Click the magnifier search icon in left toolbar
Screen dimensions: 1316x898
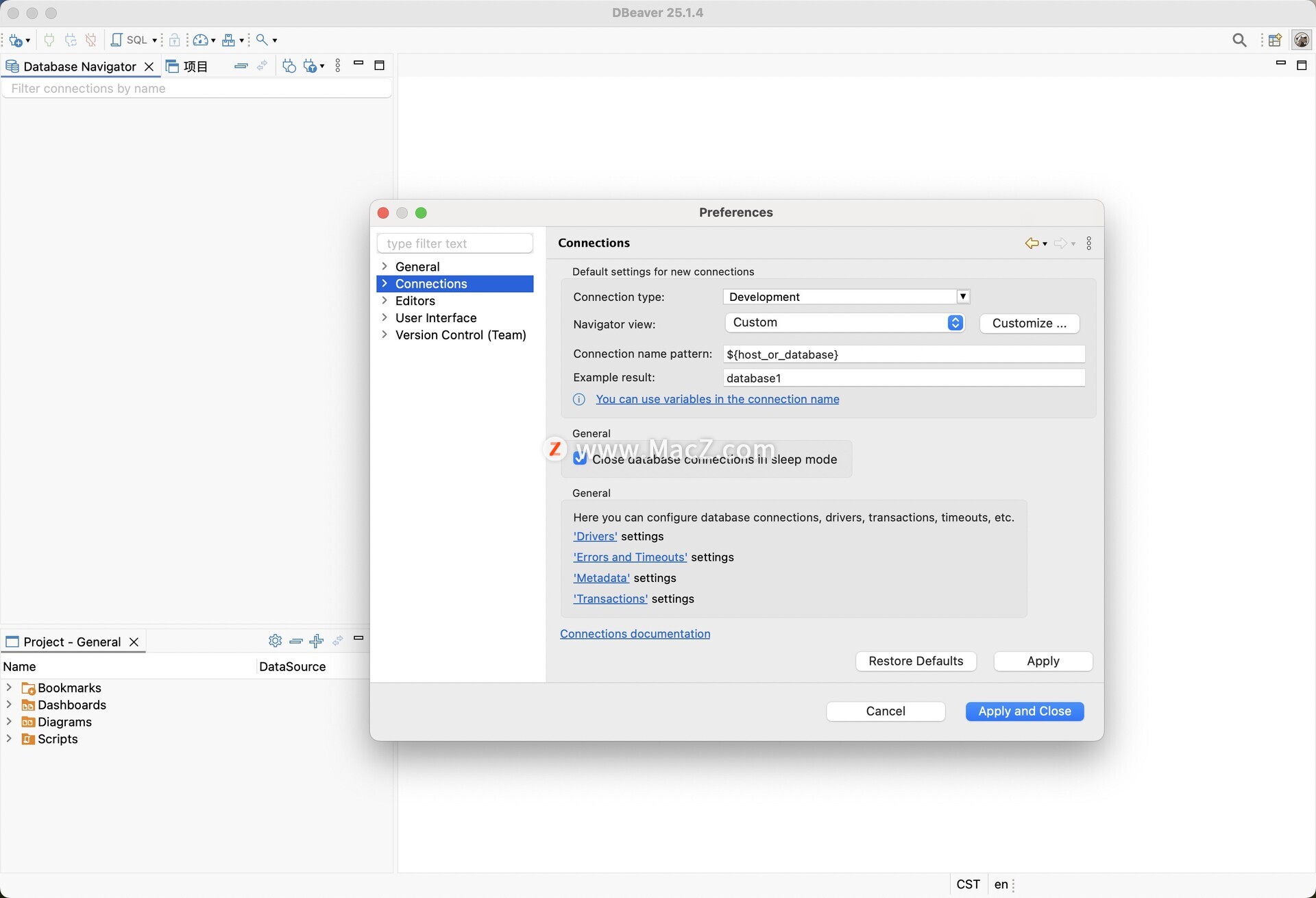click(262, 40)
